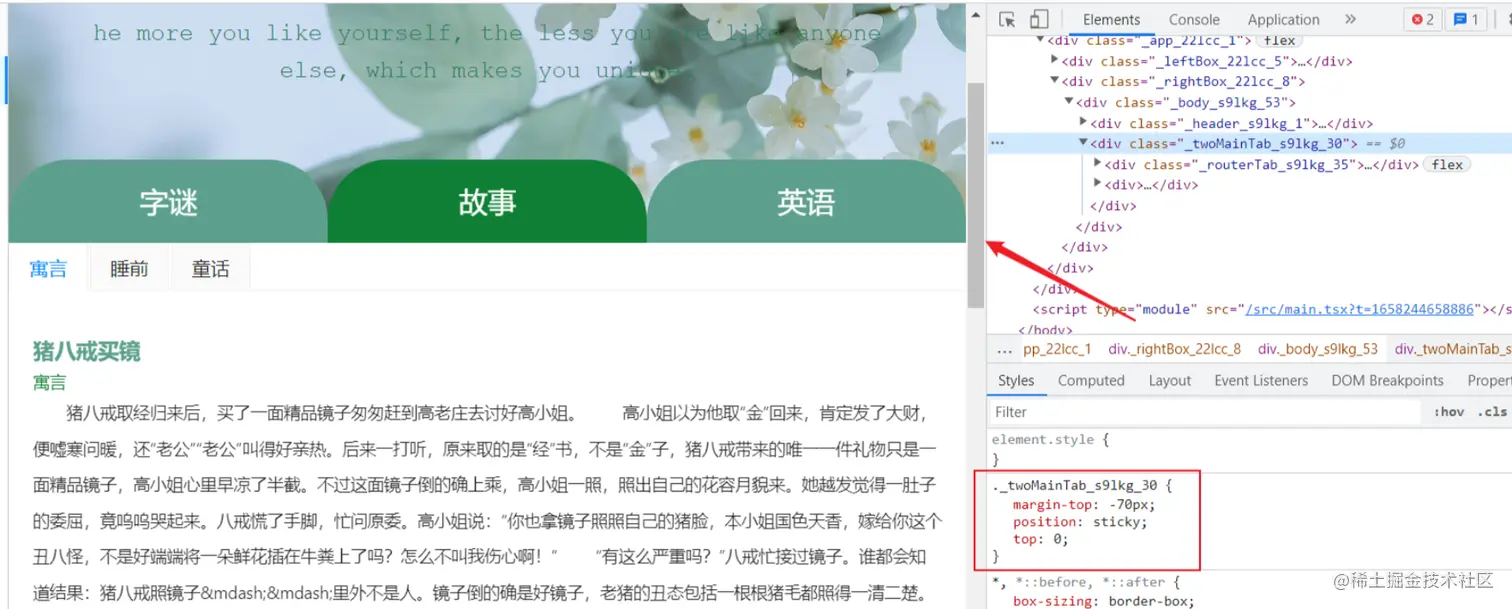Open the more DevTools tabs chevron

(x=1350, y=19)
